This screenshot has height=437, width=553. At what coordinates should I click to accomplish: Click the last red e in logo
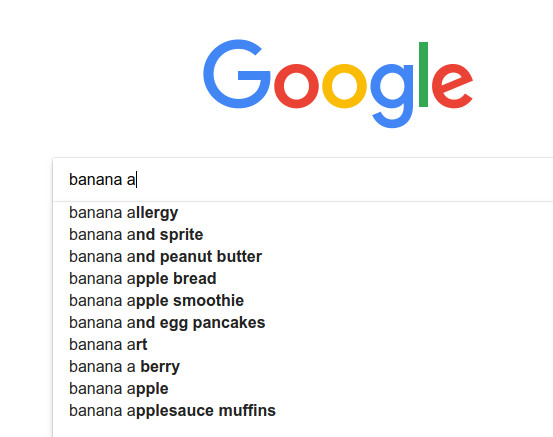(x=452, y=86)
